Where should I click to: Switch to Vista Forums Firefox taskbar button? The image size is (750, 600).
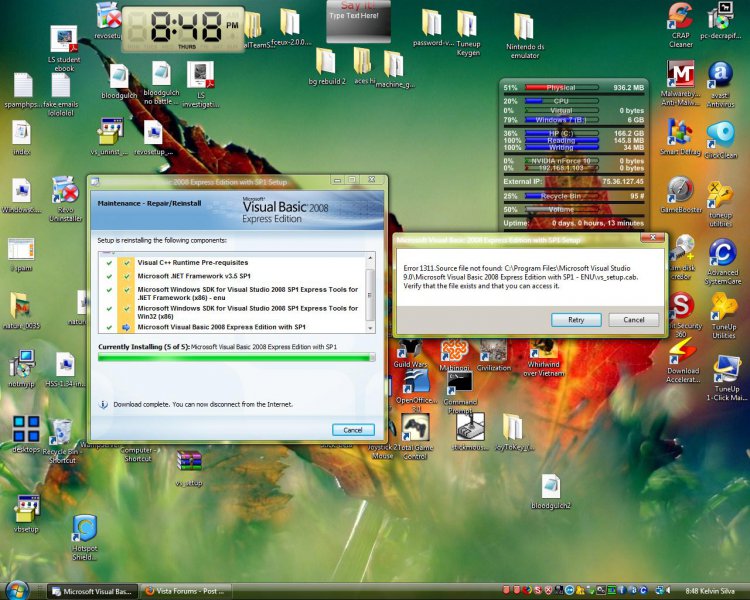pyautogui.click(x=188, y=591)
